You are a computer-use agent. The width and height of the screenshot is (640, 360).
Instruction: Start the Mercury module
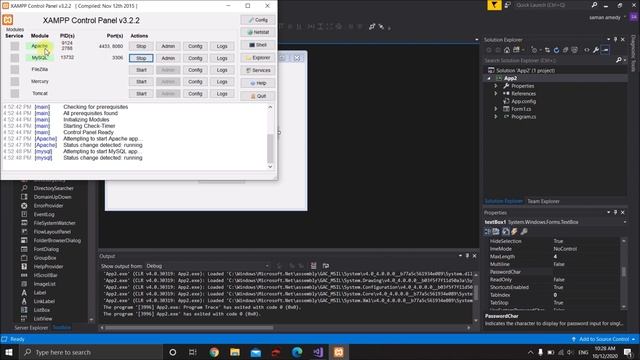coord(141,82)
